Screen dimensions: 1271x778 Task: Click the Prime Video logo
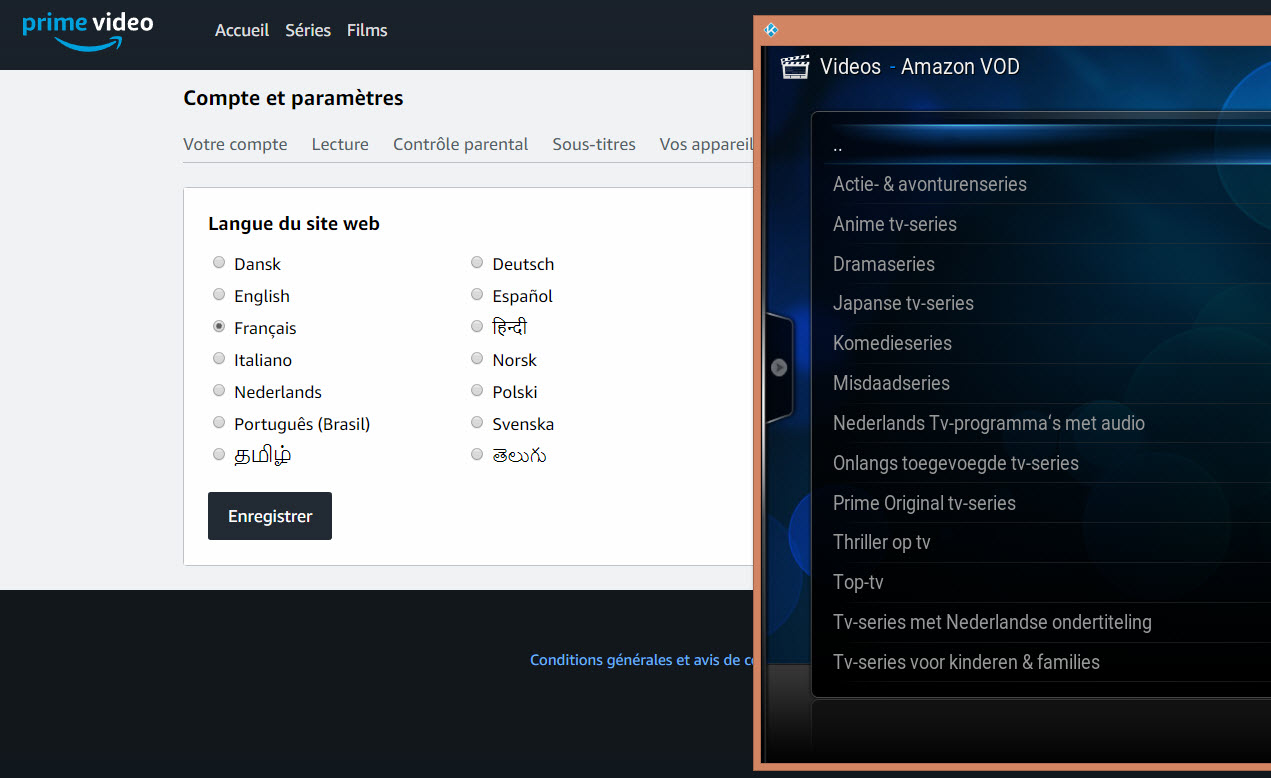click(x=87, y=32)
